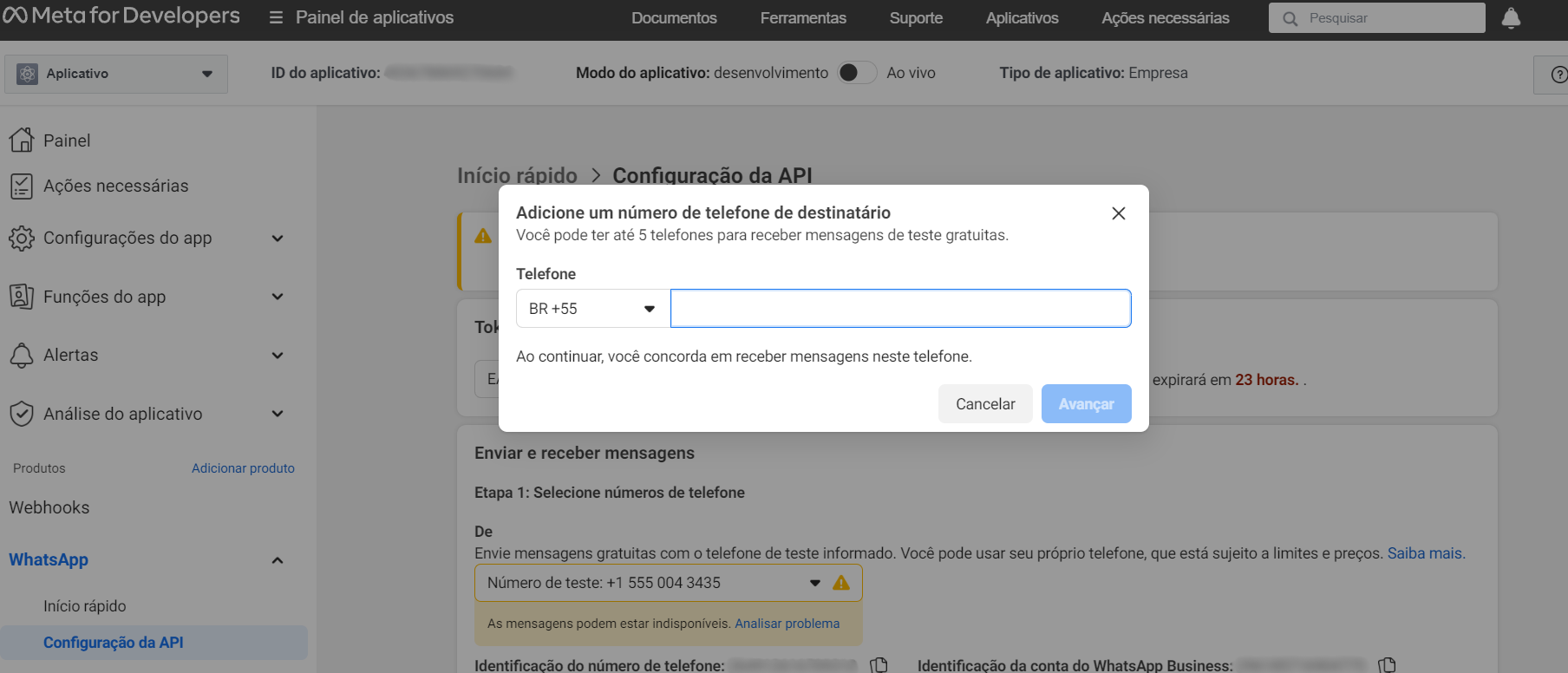Click the Analisar problema link

(x=787, y=624)
